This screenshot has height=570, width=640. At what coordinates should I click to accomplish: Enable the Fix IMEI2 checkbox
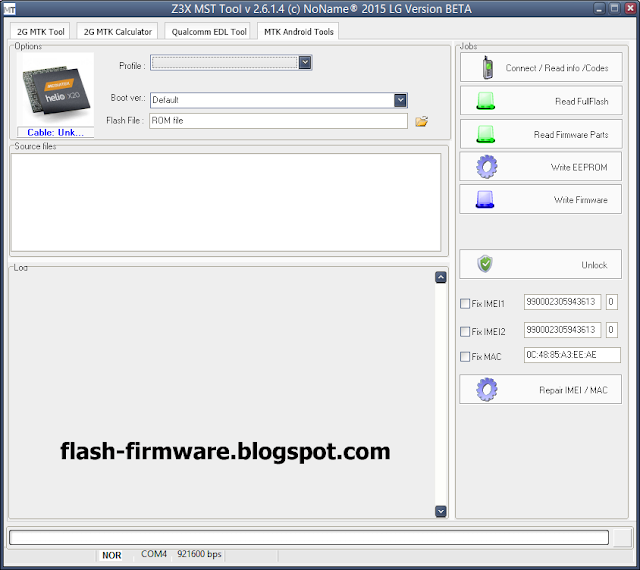pyautogui.click(x=465, y=332)
